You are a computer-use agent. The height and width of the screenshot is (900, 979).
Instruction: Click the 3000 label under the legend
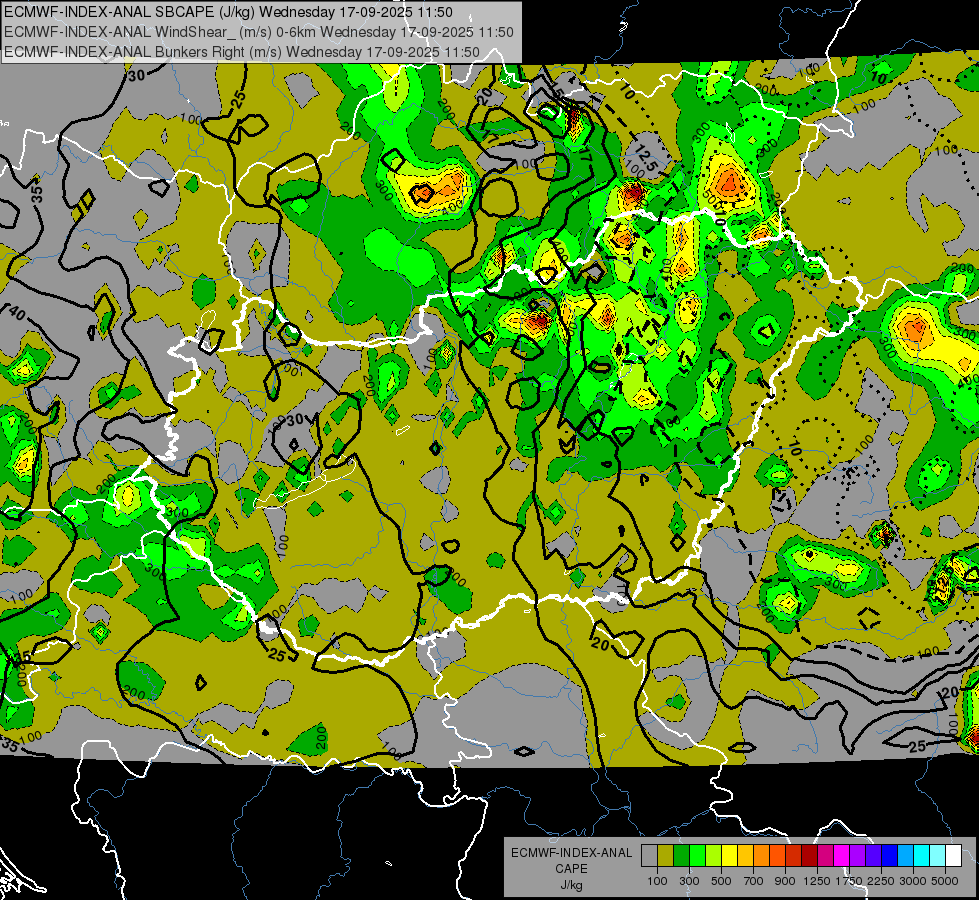point(913,881)
